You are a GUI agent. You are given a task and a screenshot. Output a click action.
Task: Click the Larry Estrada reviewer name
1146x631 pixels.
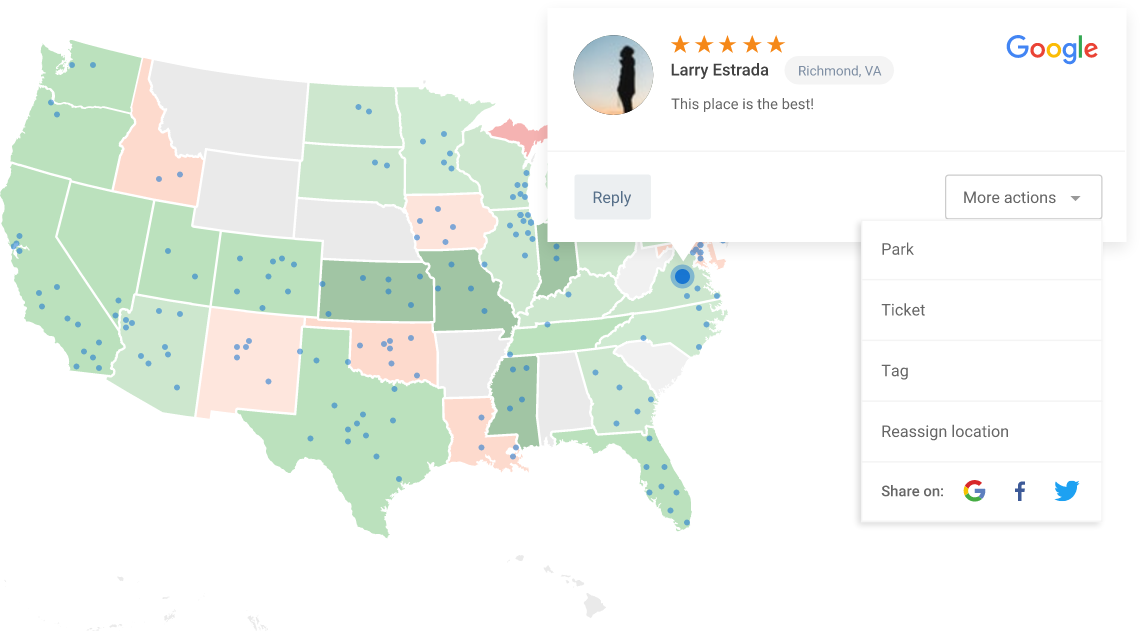coord(720,70)
